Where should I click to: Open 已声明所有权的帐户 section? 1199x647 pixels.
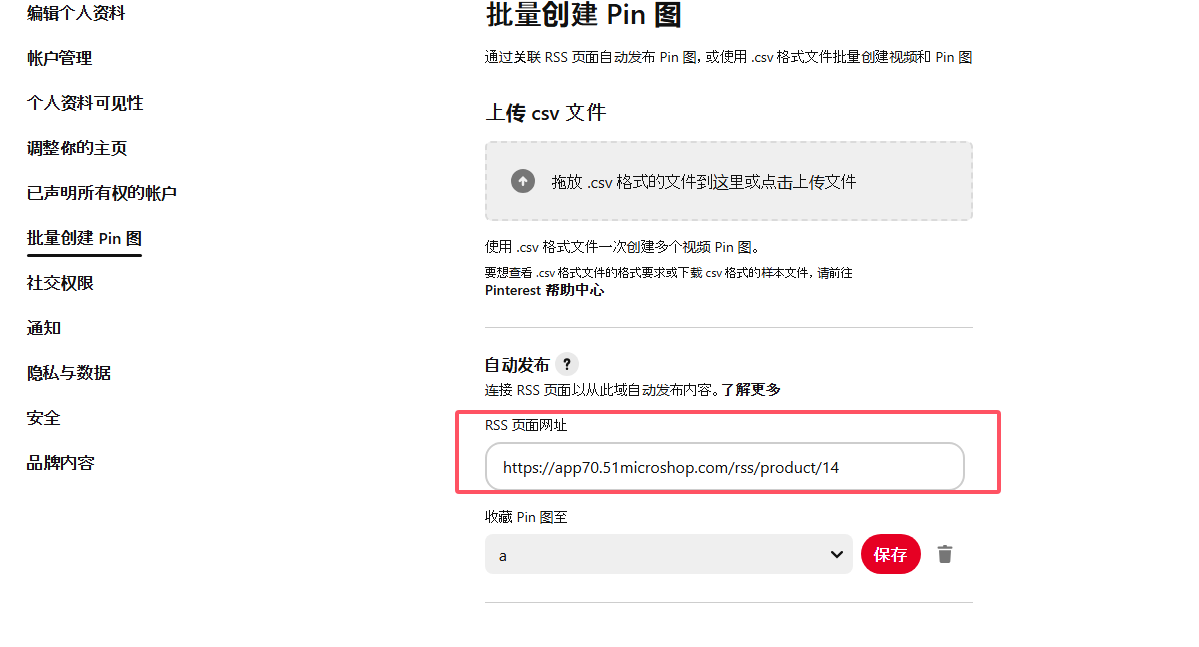pos(102,194)
